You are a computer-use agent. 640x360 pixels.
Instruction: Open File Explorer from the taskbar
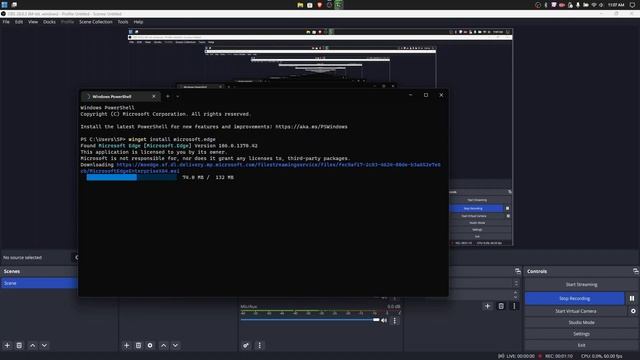(300, 5)
